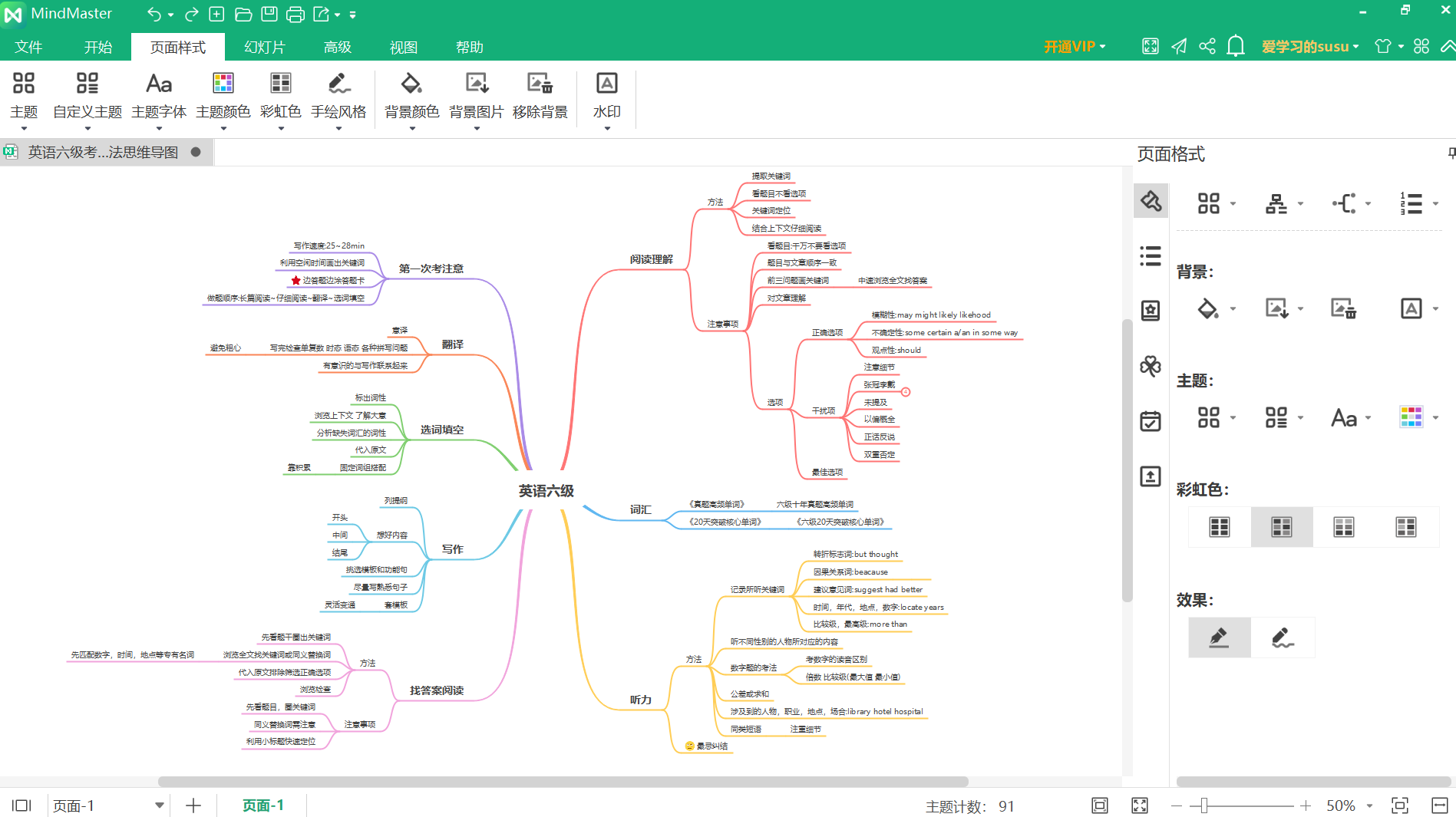Click the 背景颜色 paint bucket icon
Viewport: 1456px width, 817px height.
tap(411, 83)
